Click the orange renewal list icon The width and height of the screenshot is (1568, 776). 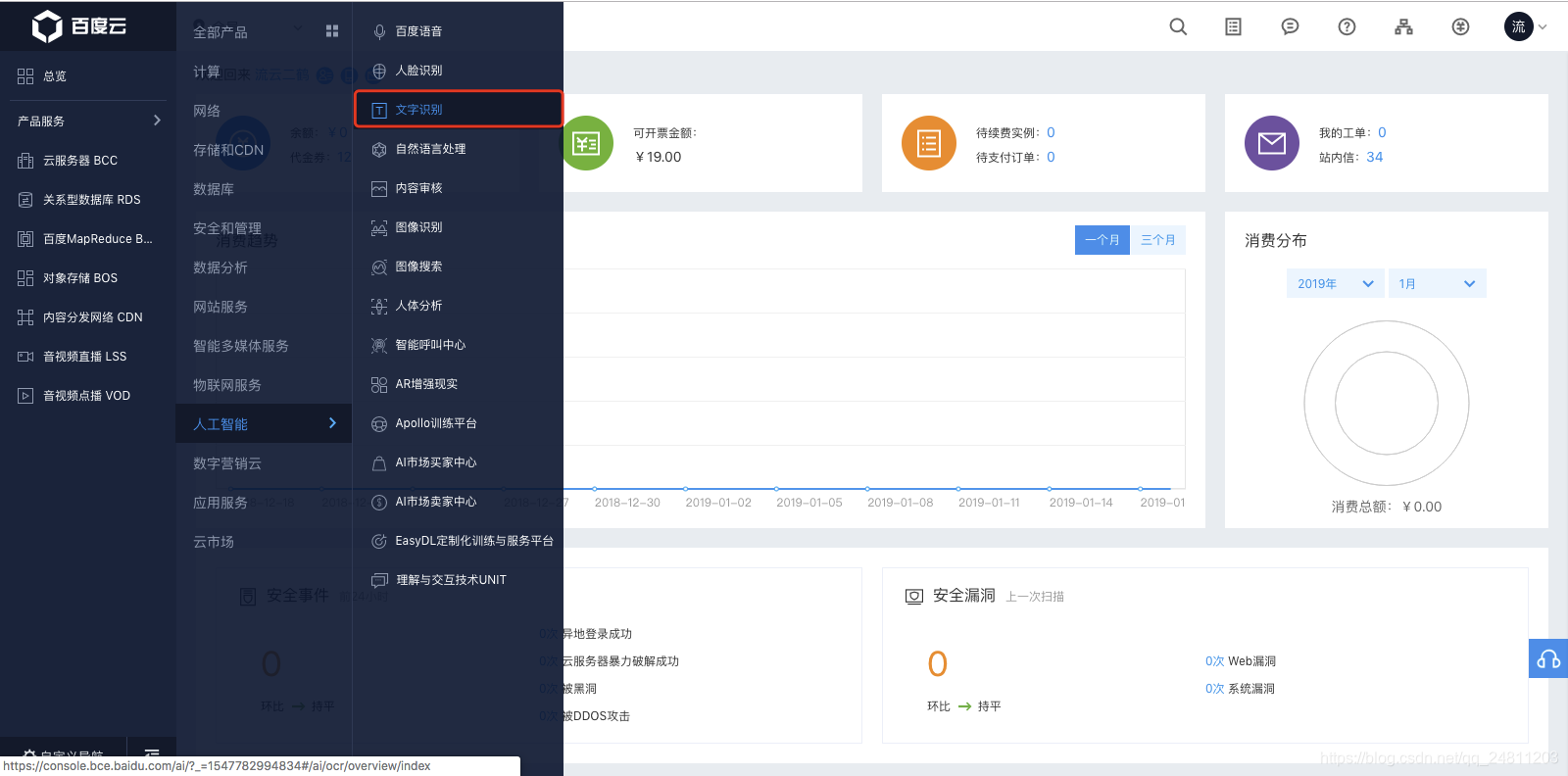[x=928, y=143]
